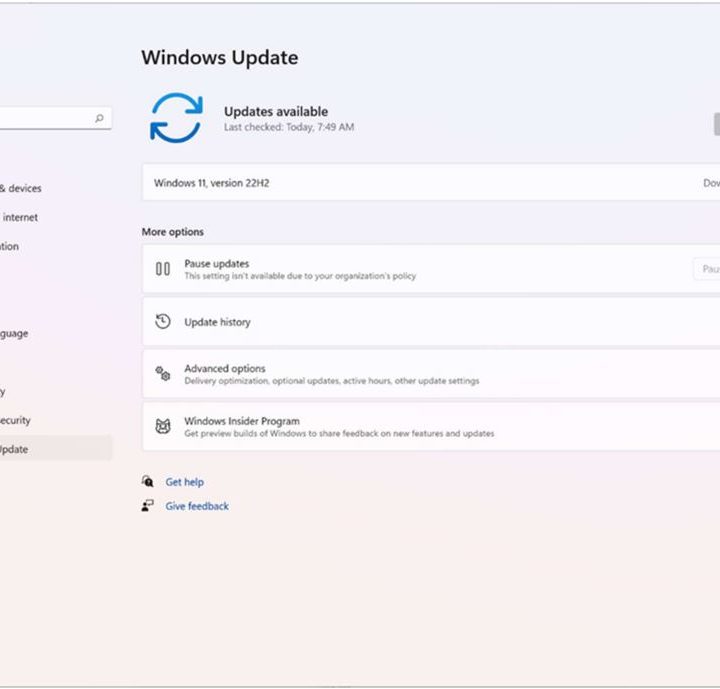Click the sidebar search input field
The height and width of the screenshot is (689, 720).
tap(55, 119)
